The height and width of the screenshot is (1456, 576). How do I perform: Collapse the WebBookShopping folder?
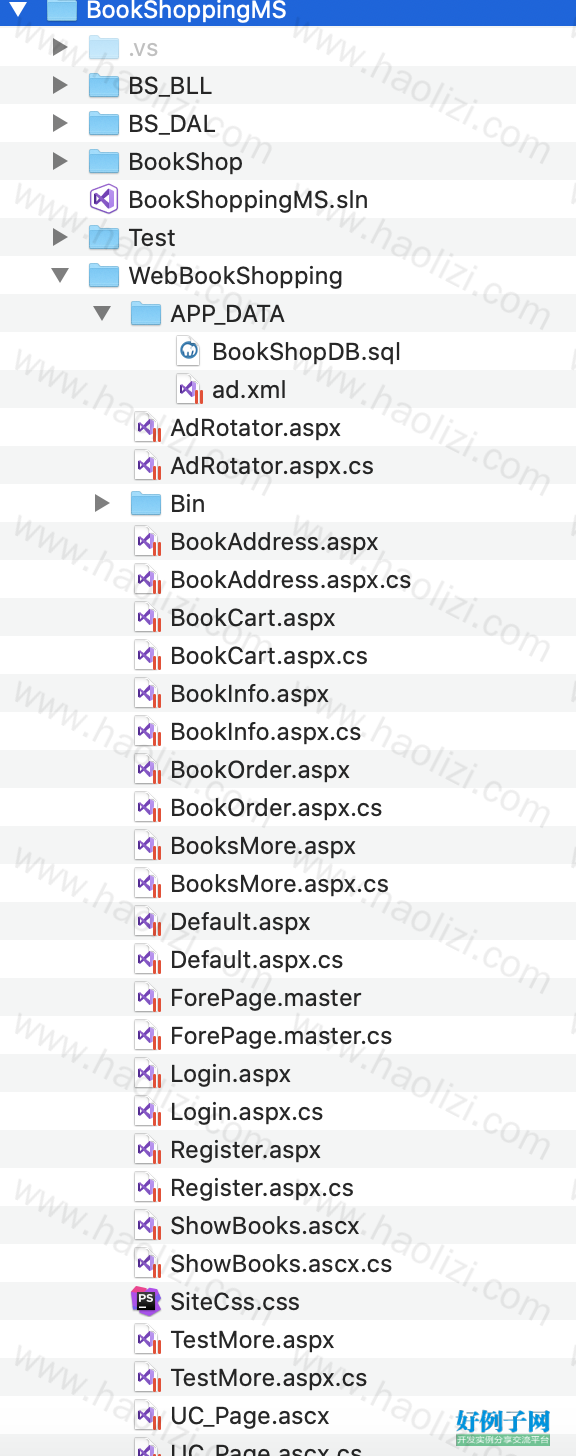[x=60, y=275]
